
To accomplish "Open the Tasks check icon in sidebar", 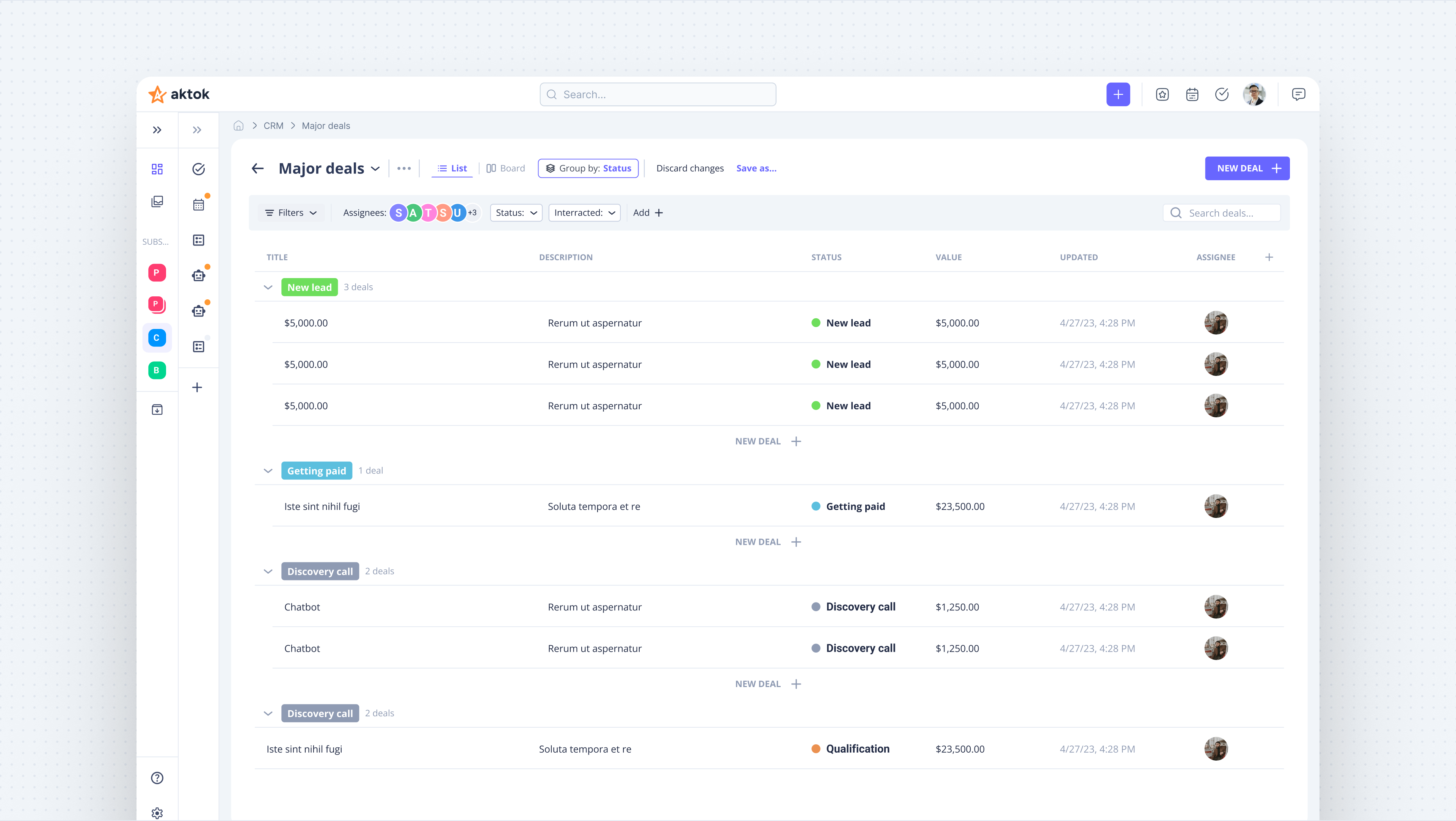I will (x=198, y=168).
